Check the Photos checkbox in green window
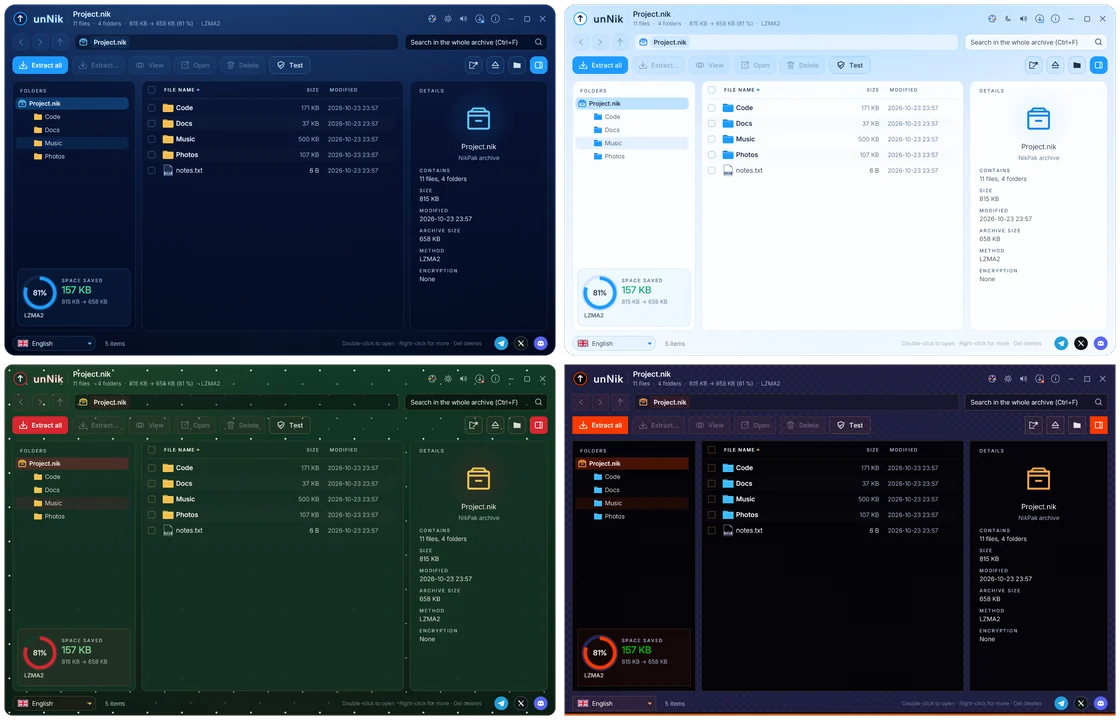Screen dimensions: 1120x720 [x=151, y=515]
